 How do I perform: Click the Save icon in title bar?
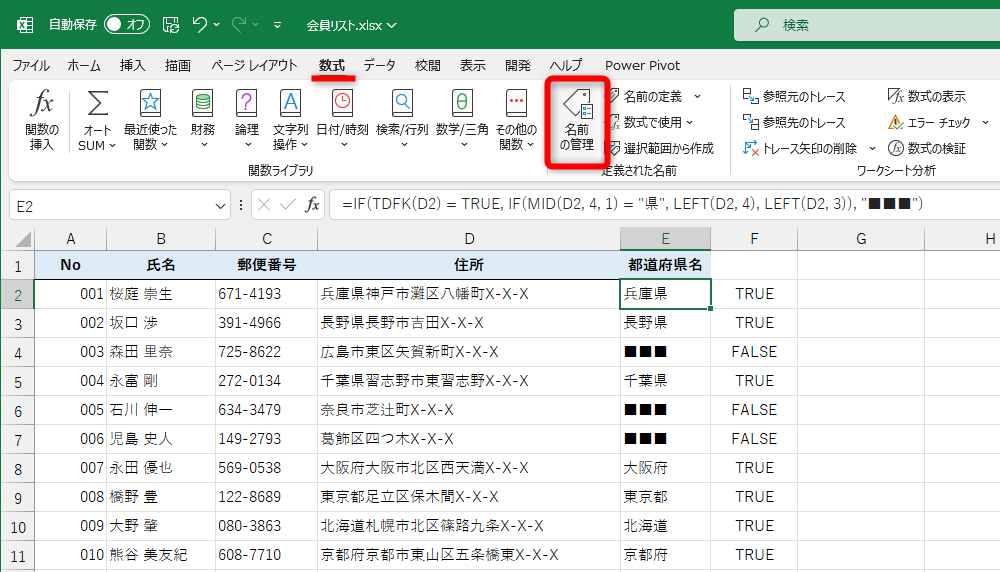point(171,25)
